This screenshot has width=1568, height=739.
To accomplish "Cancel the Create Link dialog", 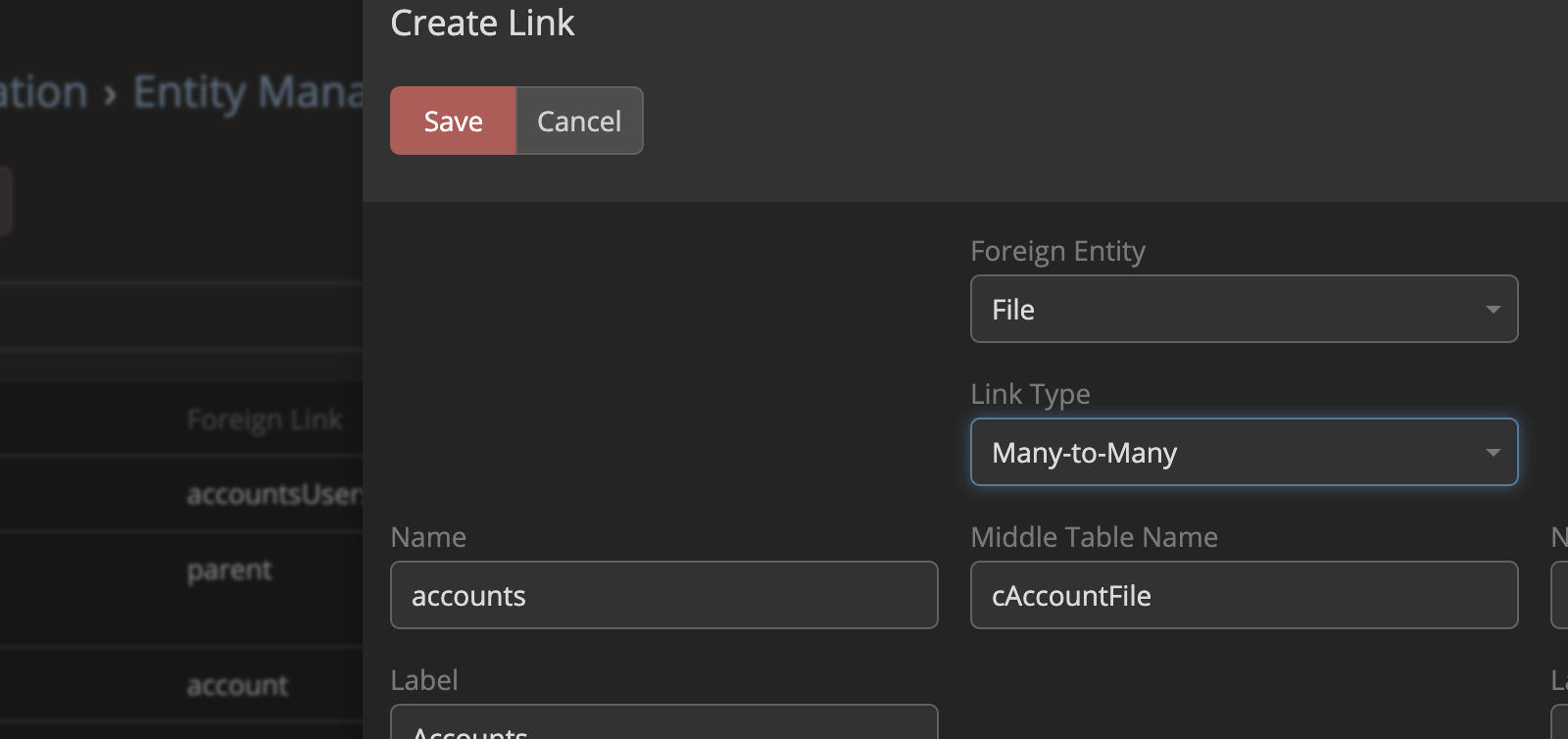I will coord(579,122).
